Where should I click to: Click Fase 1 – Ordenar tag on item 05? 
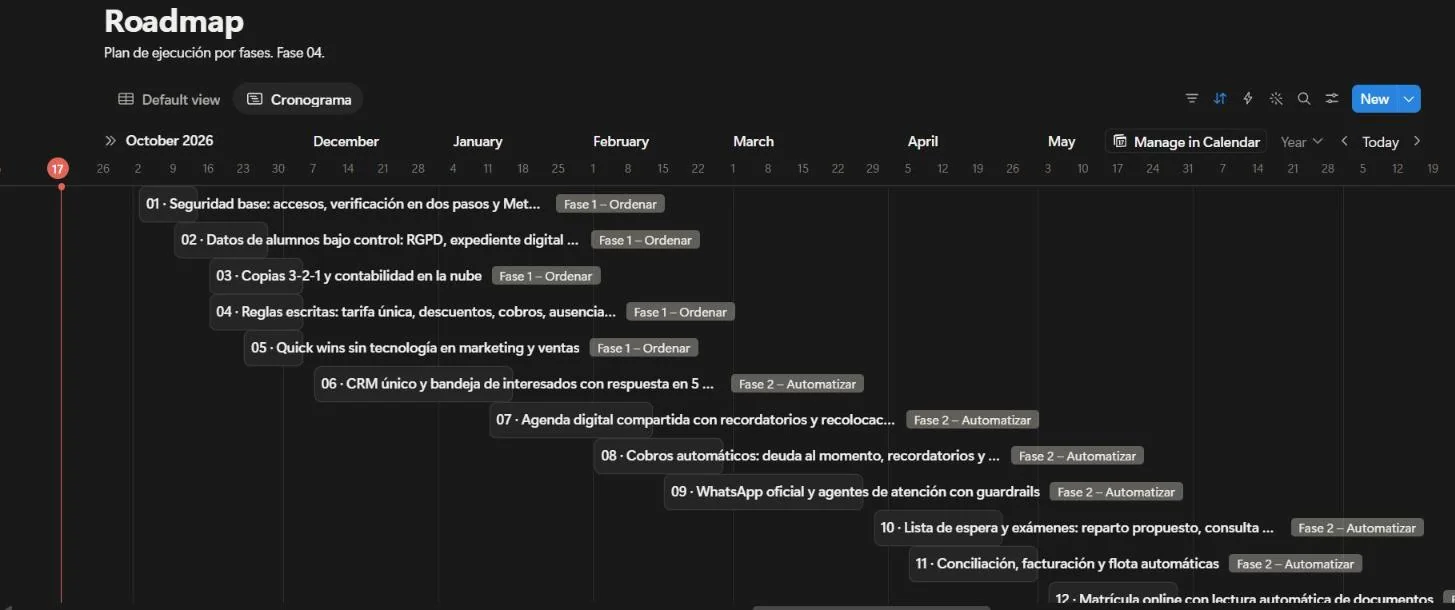(644, 348)
